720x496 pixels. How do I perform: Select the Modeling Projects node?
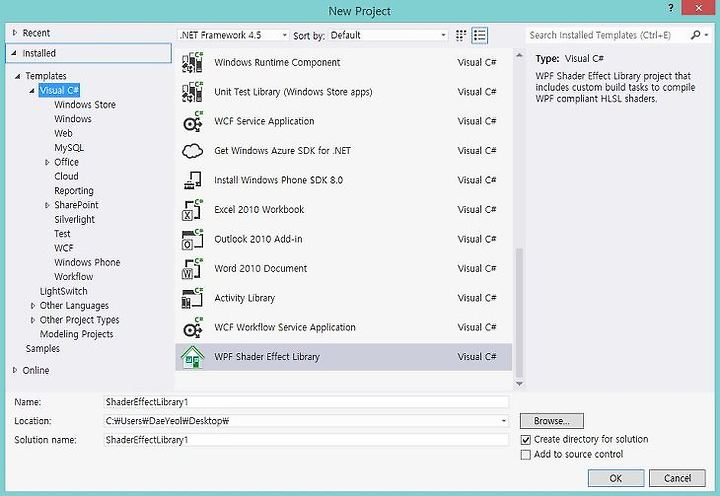76,334
